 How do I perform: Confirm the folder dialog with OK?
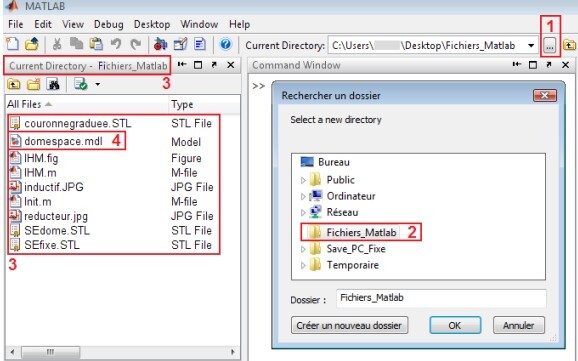click(x=455, y=325)
